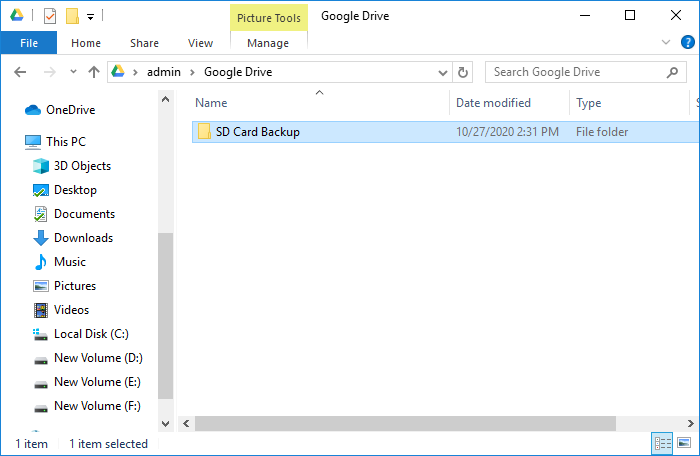
Task: Expand the ribbon with the chevron
Action: [667, 43]
